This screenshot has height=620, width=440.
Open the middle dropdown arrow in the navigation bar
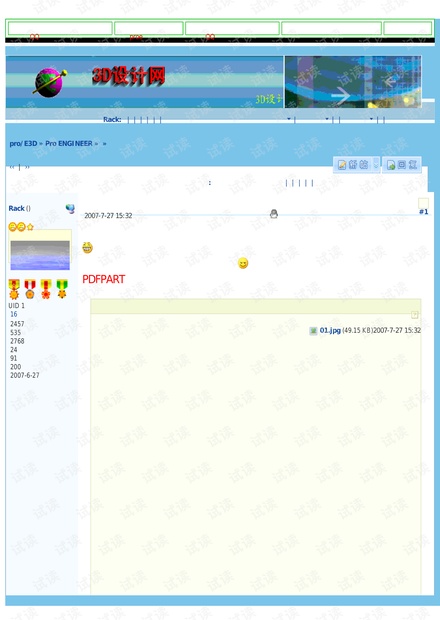[x=327, y=119]
